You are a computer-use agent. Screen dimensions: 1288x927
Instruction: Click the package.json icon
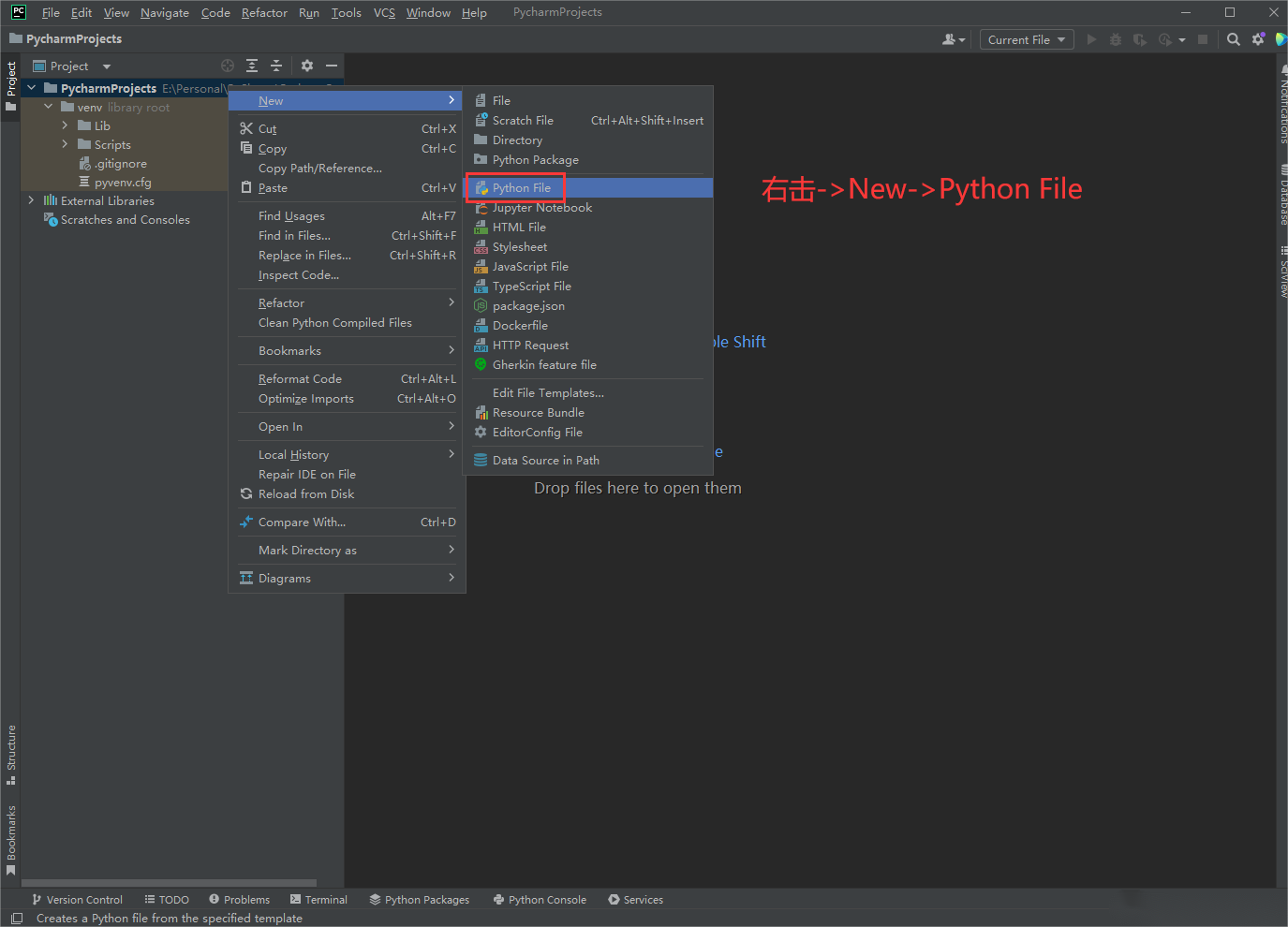[x=481, y=306]
